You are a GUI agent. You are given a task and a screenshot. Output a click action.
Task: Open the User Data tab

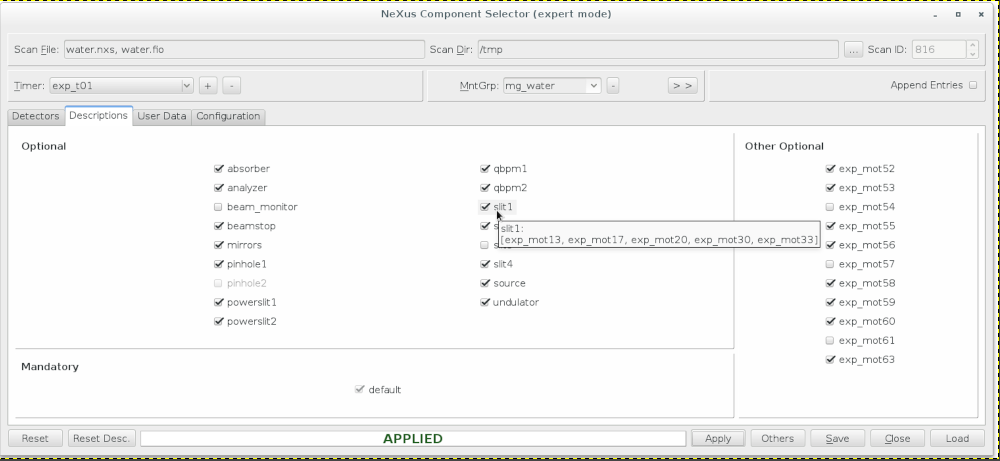[162, 116]
